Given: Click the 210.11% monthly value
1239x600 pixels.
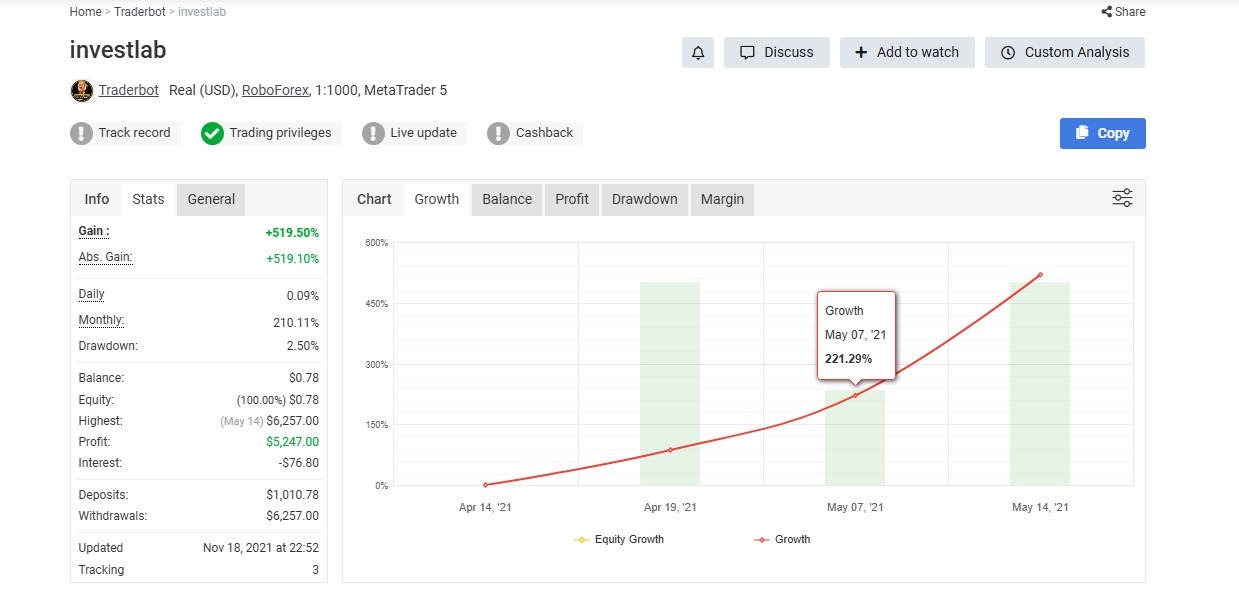Looking at the screenshot, I should 298,322.
